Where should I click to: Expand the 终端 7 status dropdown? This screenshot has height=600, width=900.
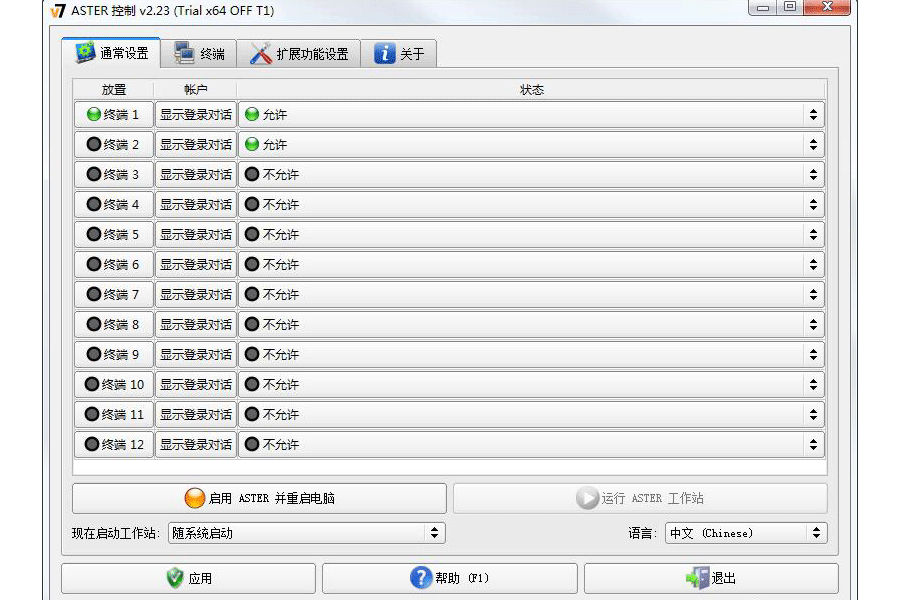[x=532, y=294]
